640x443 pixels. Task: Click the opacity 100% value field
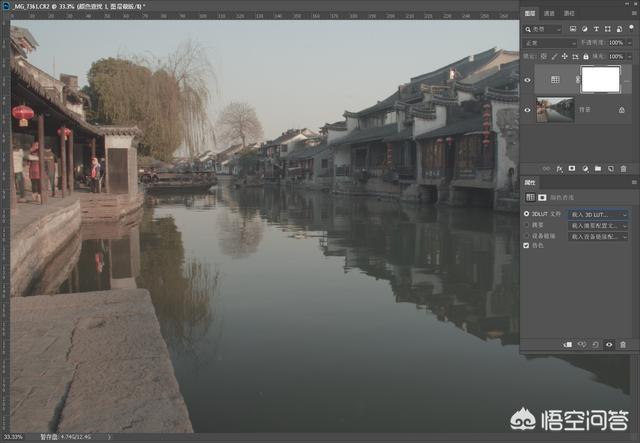click(616, 43)
